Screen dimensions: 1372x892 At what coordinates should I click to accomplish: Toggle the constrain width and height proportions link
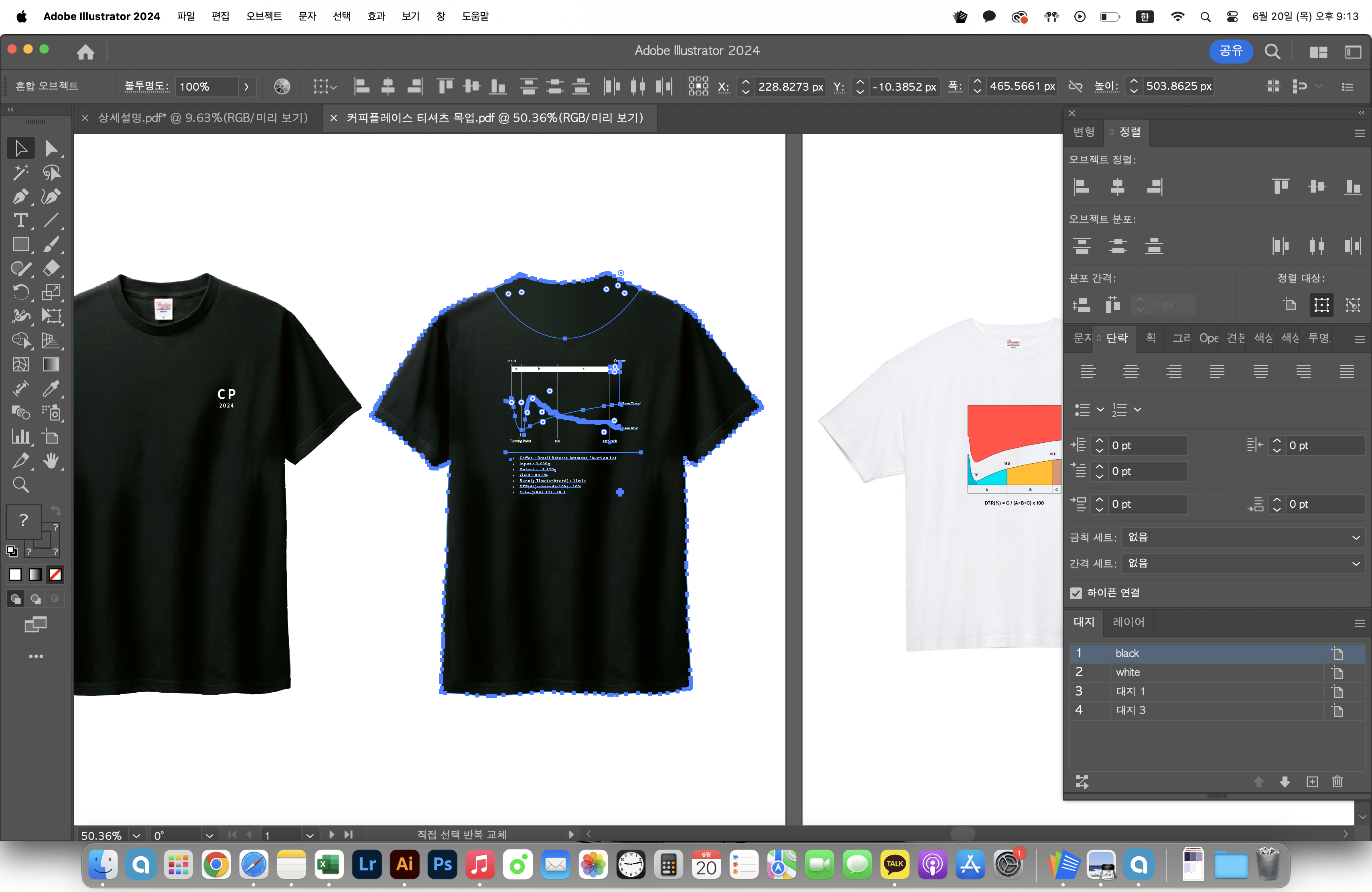click(1075, 87)
